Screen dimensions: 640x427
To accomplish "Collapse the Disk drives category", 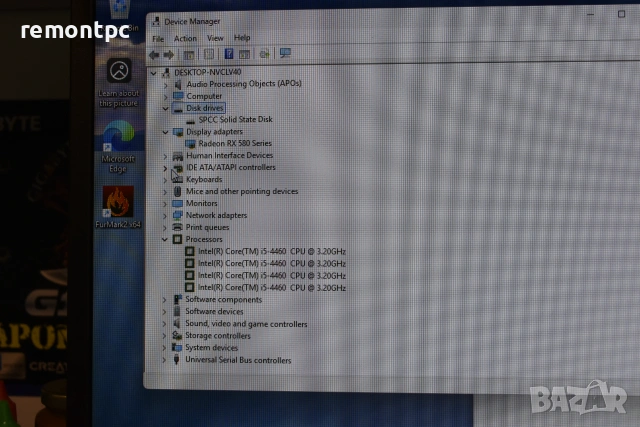I will point(165,109).
